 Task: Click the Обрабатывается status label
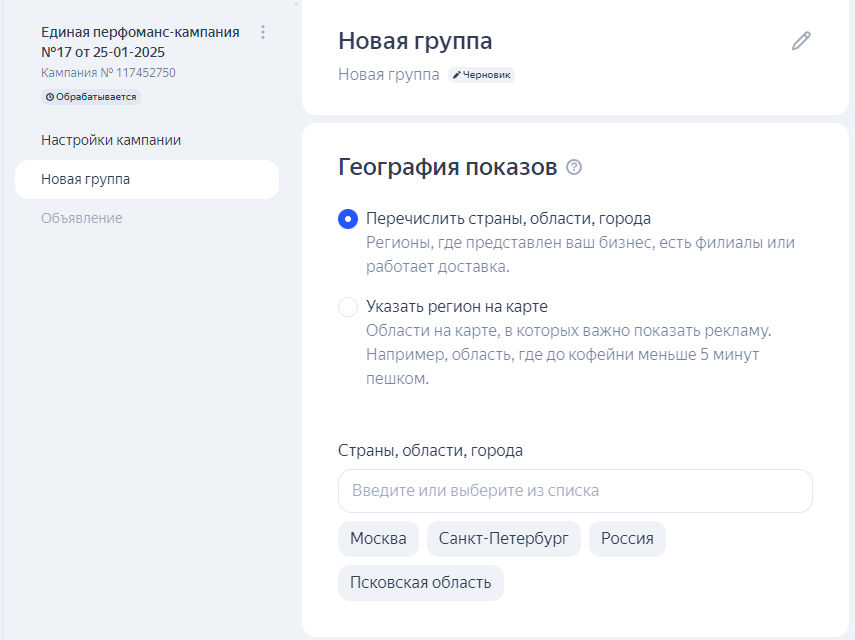(91, 97)
